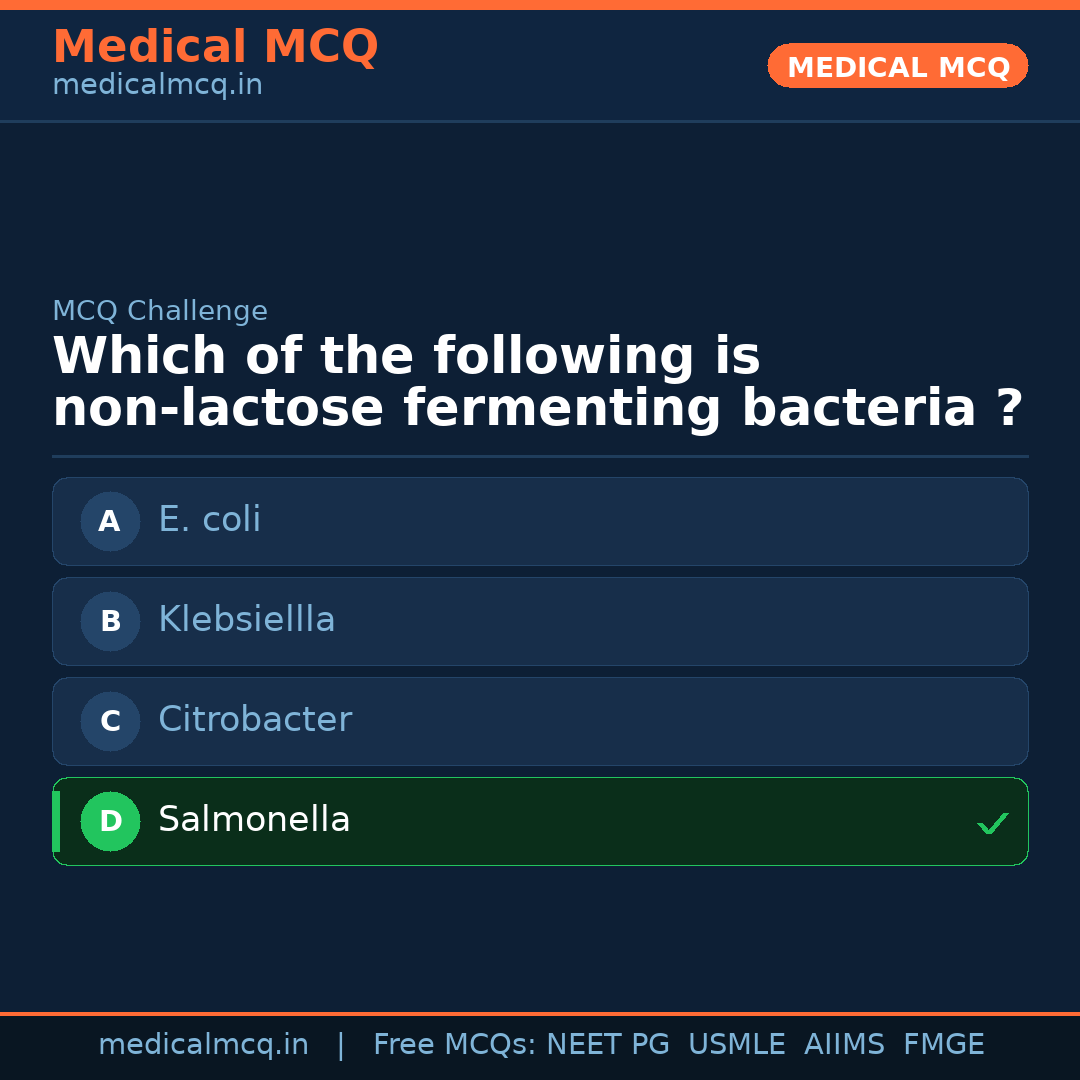This screenshot has width=1080, height=1080.
Task: Open the medicalmcq.in link in the footer
Action: pyautogui.click(x=203, y=1045)
